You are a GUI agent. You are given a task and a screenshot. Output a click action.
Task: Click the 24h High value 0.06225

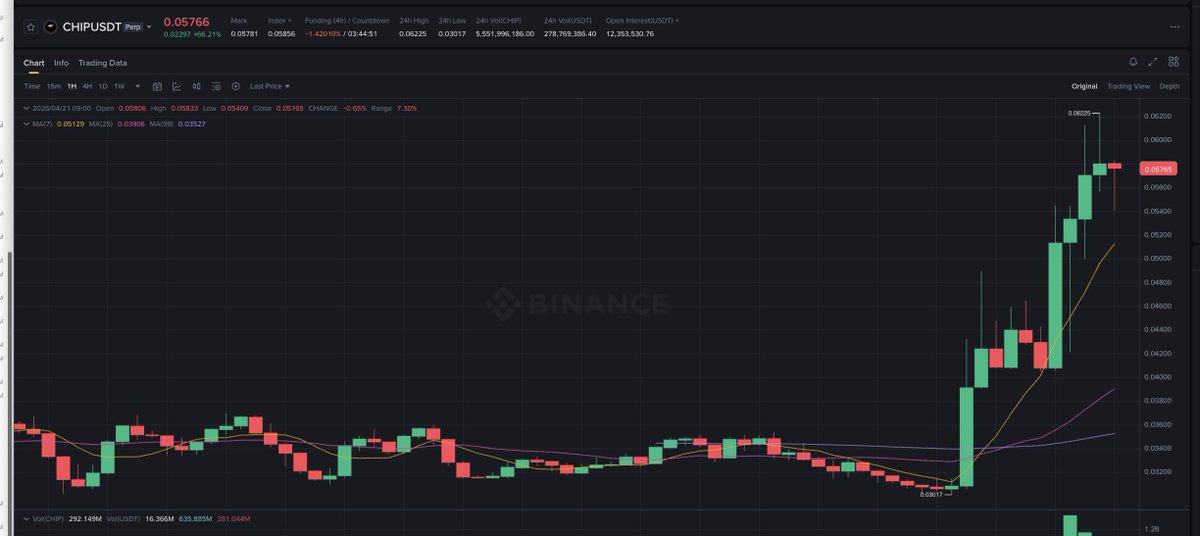[x=412, y=34]
